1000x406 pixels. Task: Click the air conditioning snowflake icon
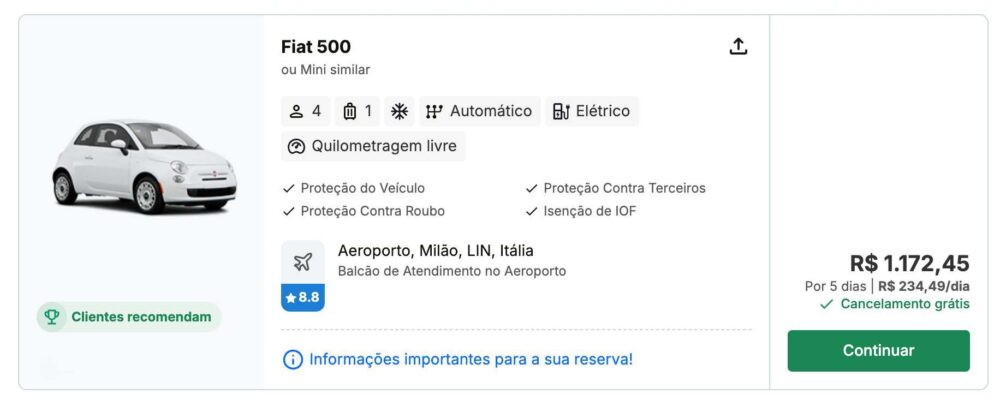[x=399, y=111]
